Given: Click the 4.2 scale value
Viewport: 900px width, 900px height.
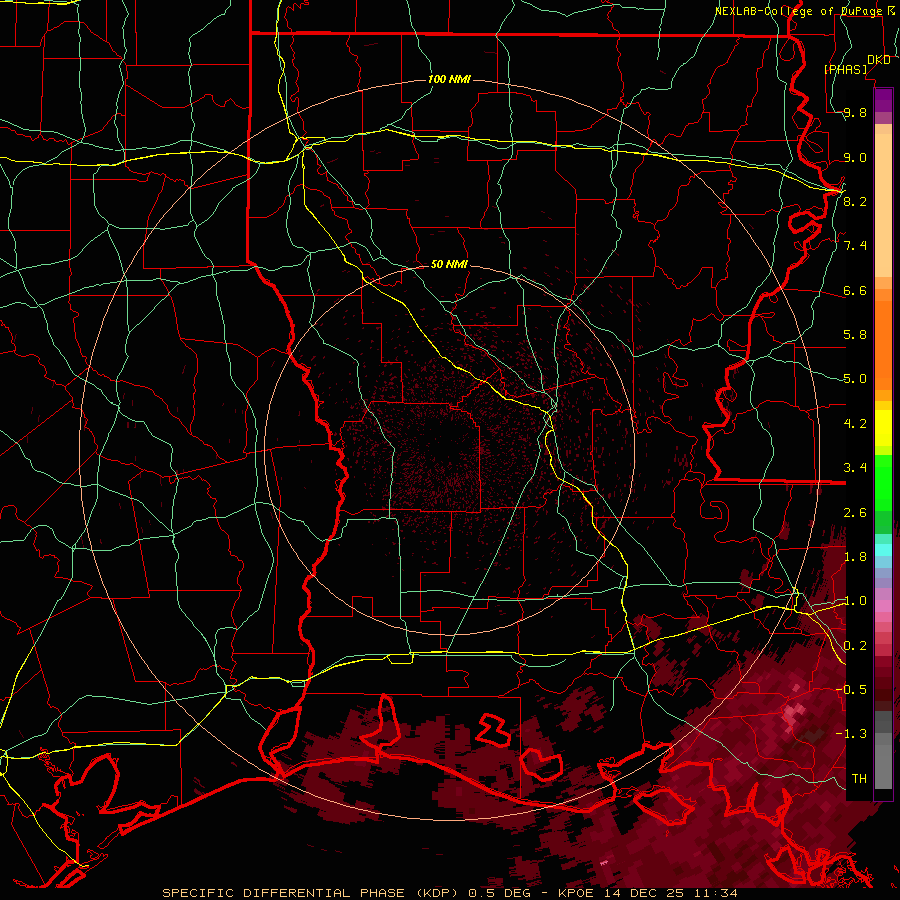Looking at the screenshot, I should 855,424.
